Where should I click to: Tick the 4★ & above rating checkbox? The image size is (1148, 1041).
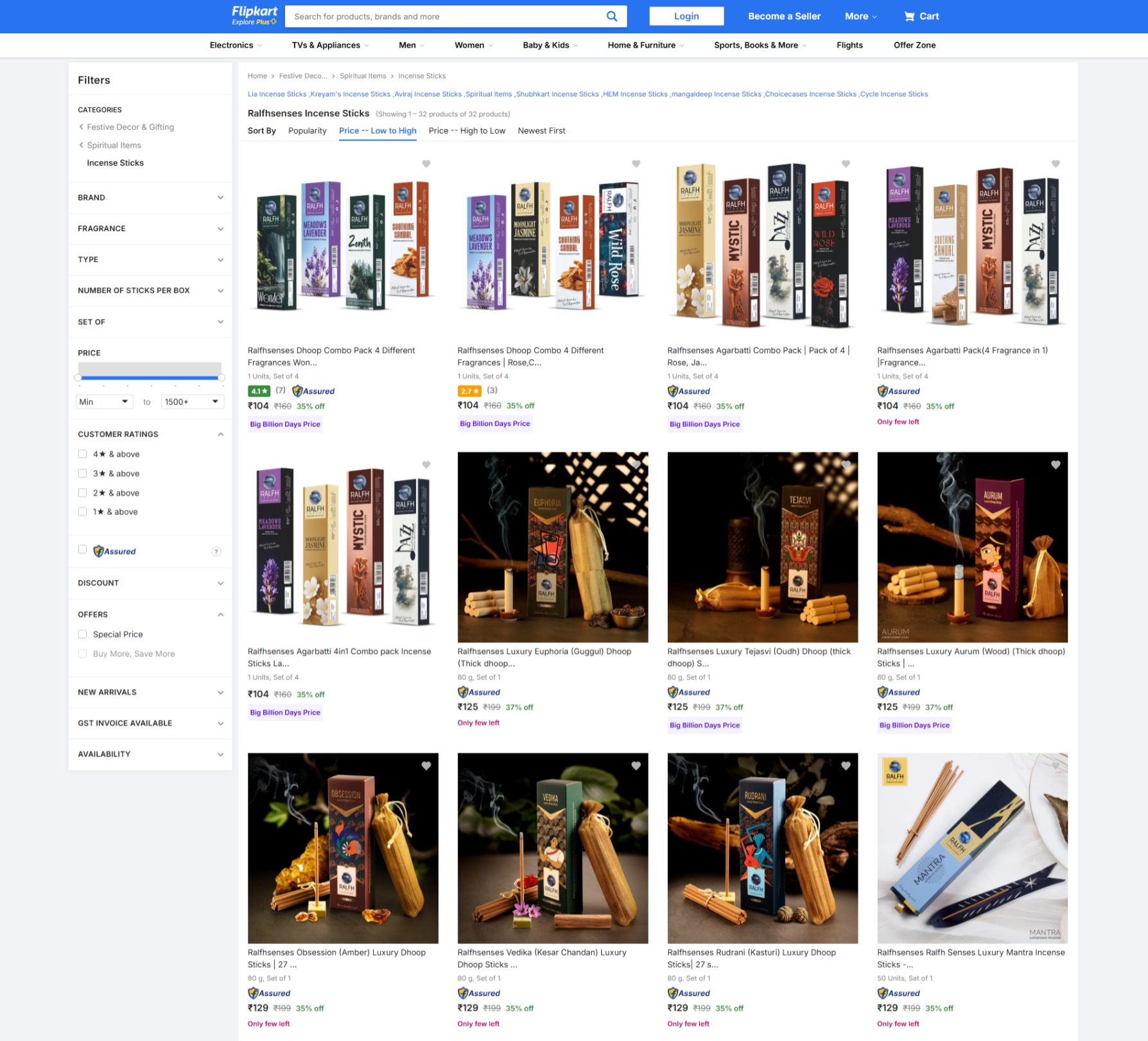82,454
